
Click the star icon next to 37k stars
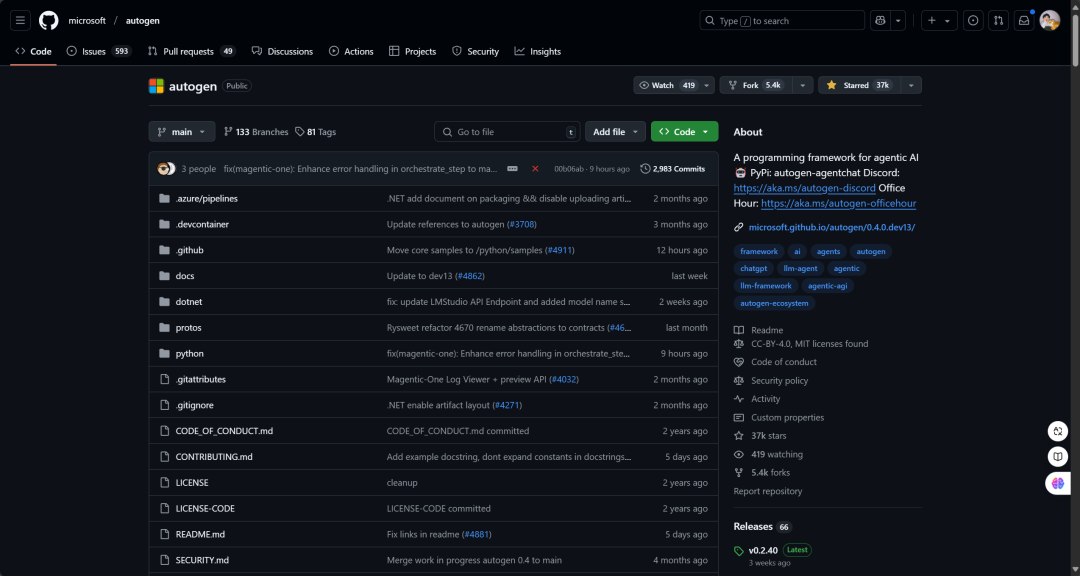tap(739, 436)
